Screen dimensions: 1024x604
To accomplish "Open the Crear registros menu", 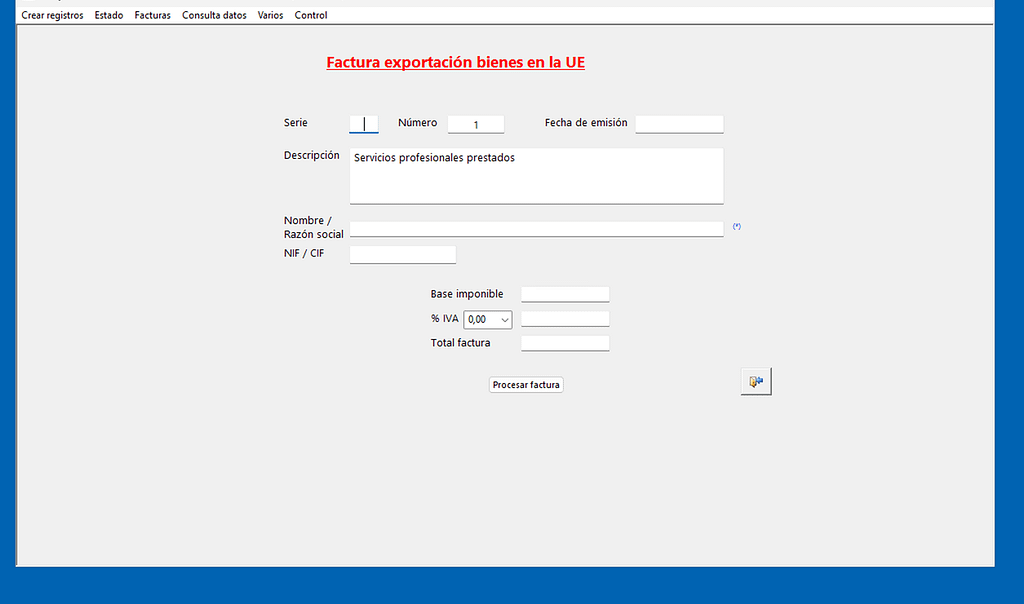I will [52, 15].
